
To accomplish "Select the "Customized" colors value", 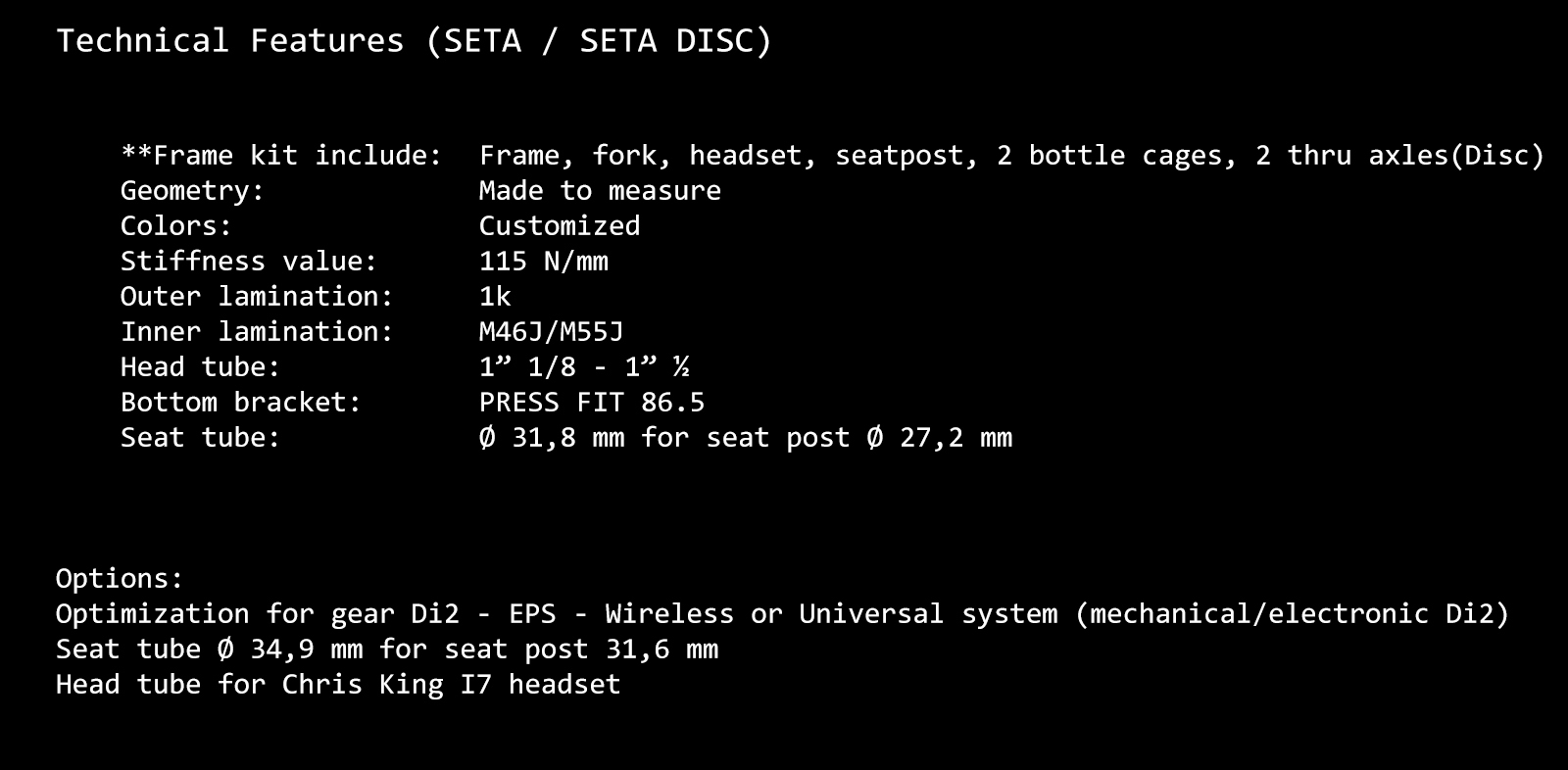I will coord(559,226).
